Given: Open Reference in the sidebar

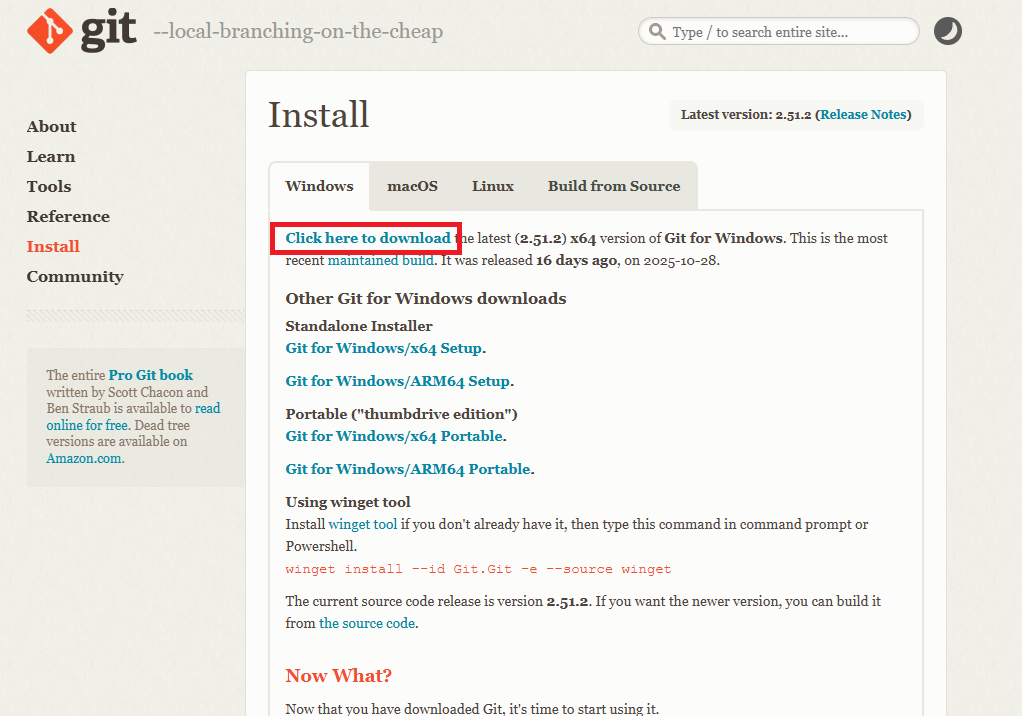Looking at the screenshot, I should pyautogui.click(x=68, y=216).
